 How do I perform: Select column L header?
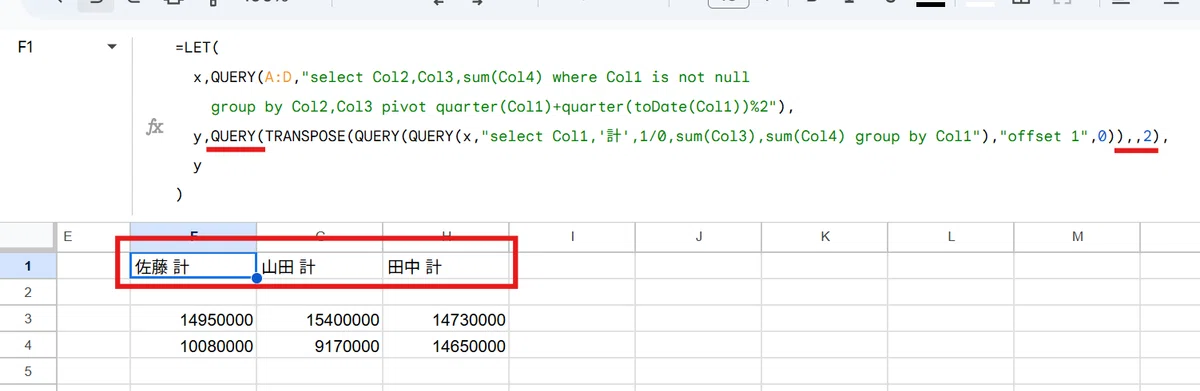click(x=951, y=236)
